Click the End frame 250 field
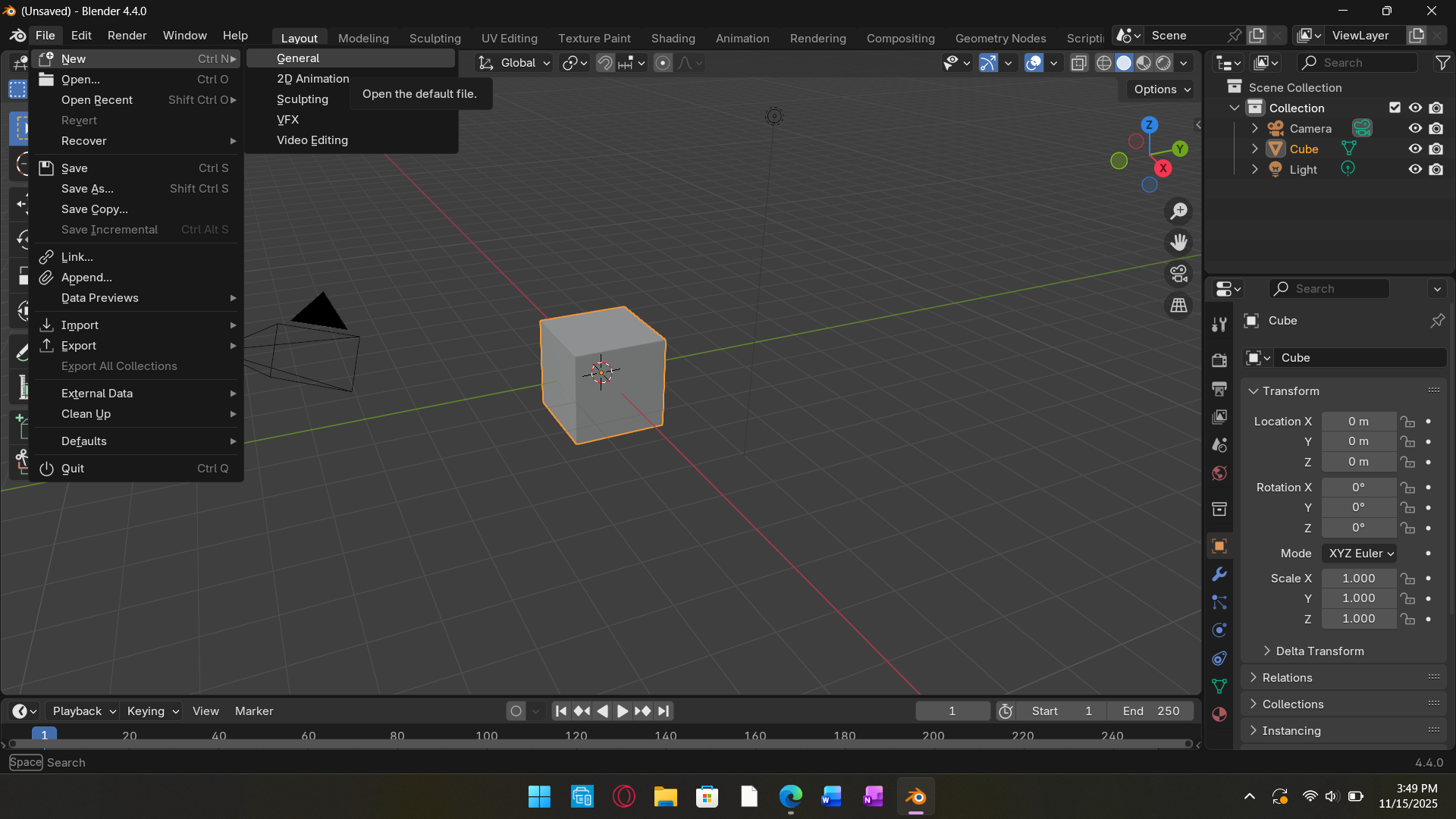The image size is (1456, 819). coord(1150,711)
